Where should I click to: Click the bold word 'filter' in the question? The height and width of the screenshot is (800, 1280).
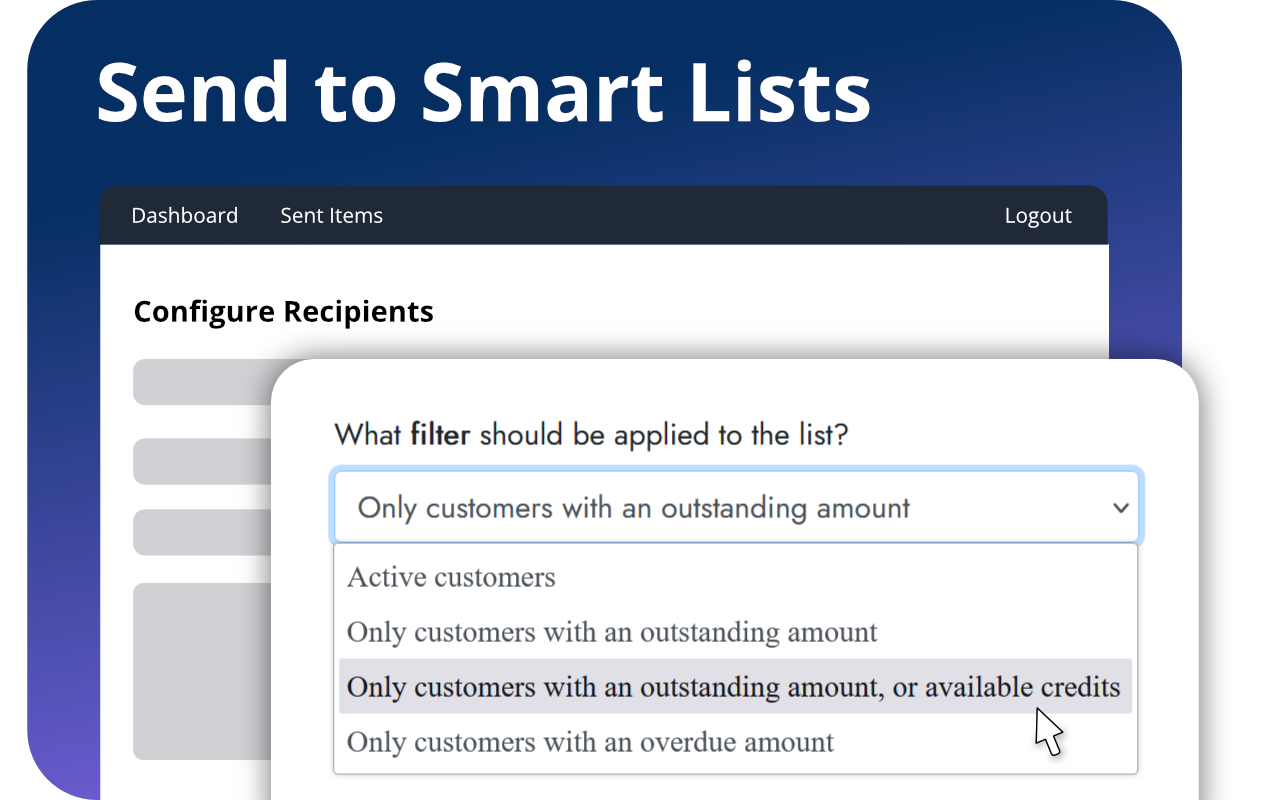tap(440, 434)
